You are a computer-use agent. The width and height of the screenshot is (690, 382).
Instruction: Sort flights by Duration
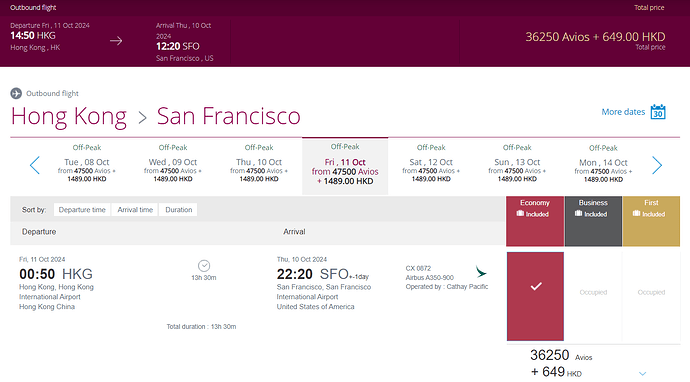tap(179, 209)
